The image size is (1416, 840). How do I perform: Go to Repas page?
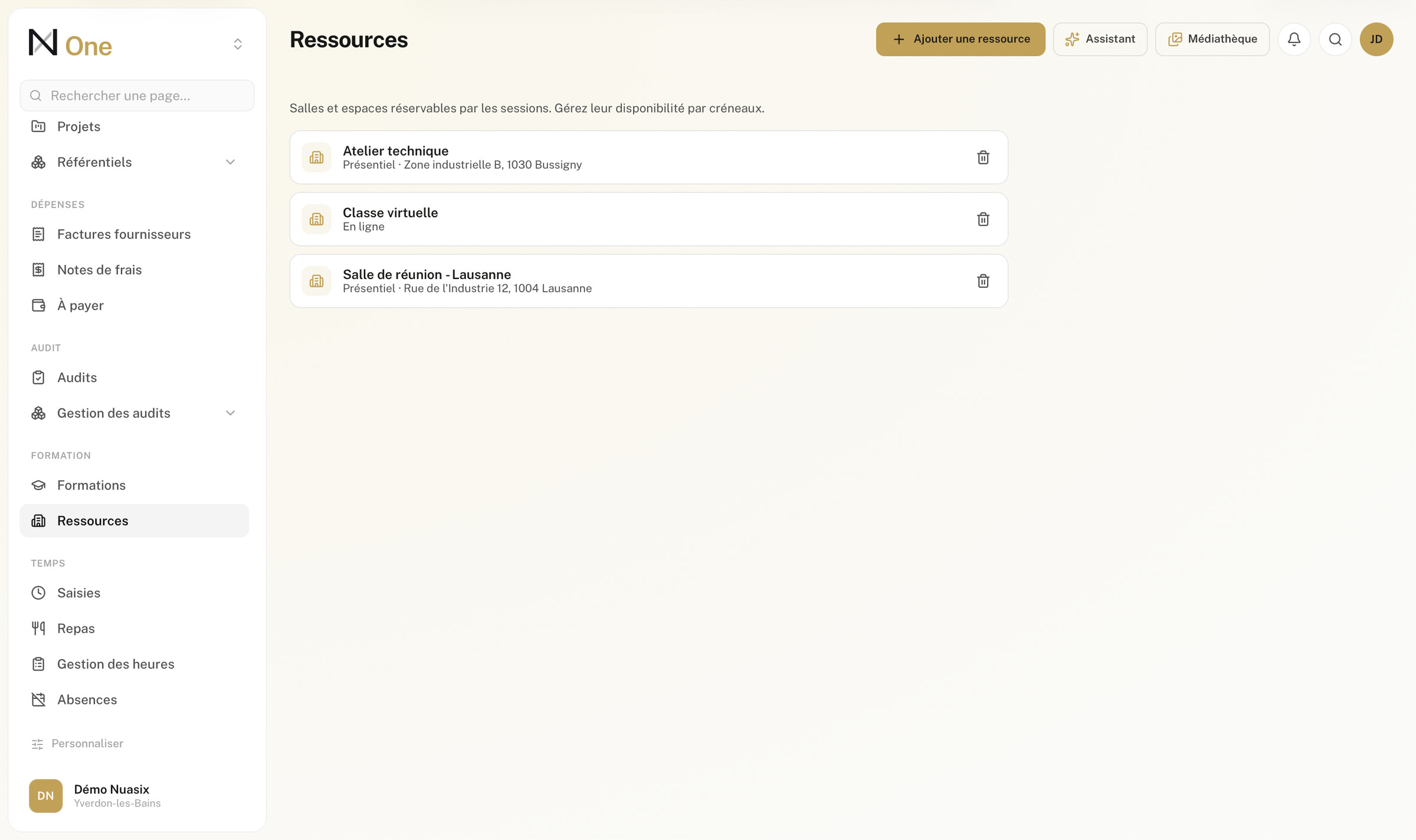pyautogui.click(x=135, y=629)
